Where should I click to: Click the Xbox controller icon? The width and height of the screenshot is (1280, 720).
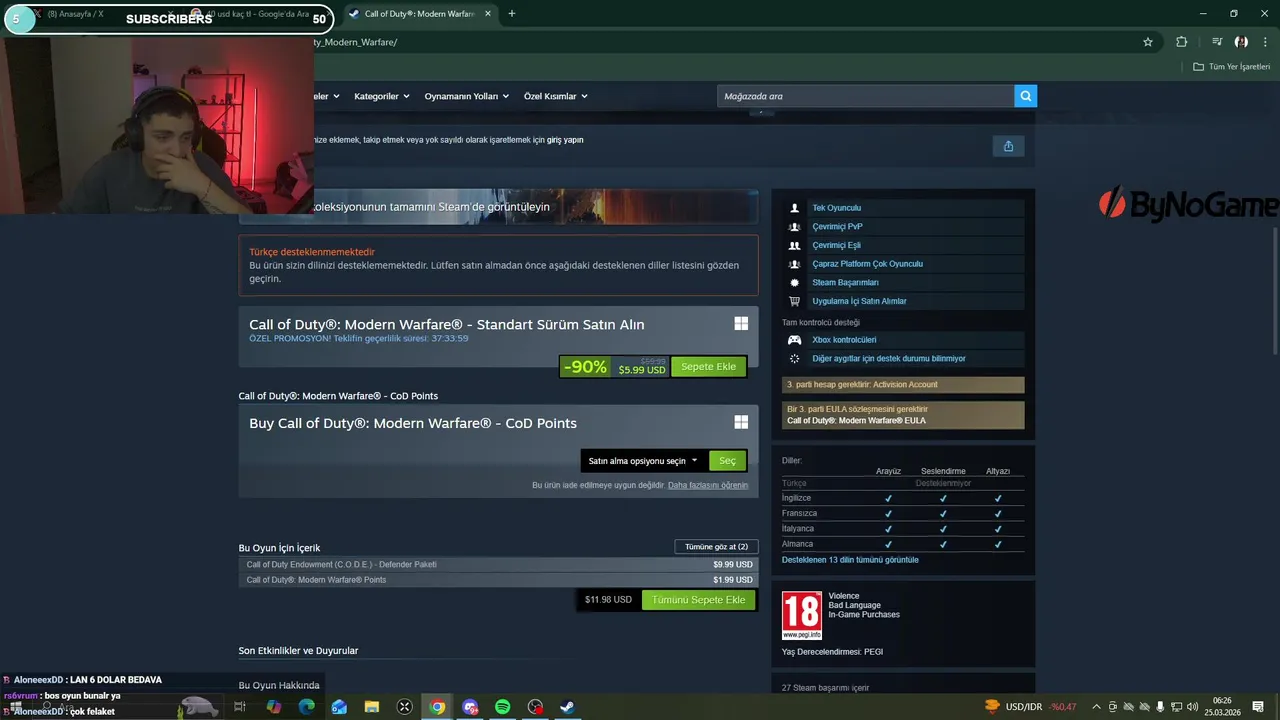pyautogui.click(x=794, y=340)
